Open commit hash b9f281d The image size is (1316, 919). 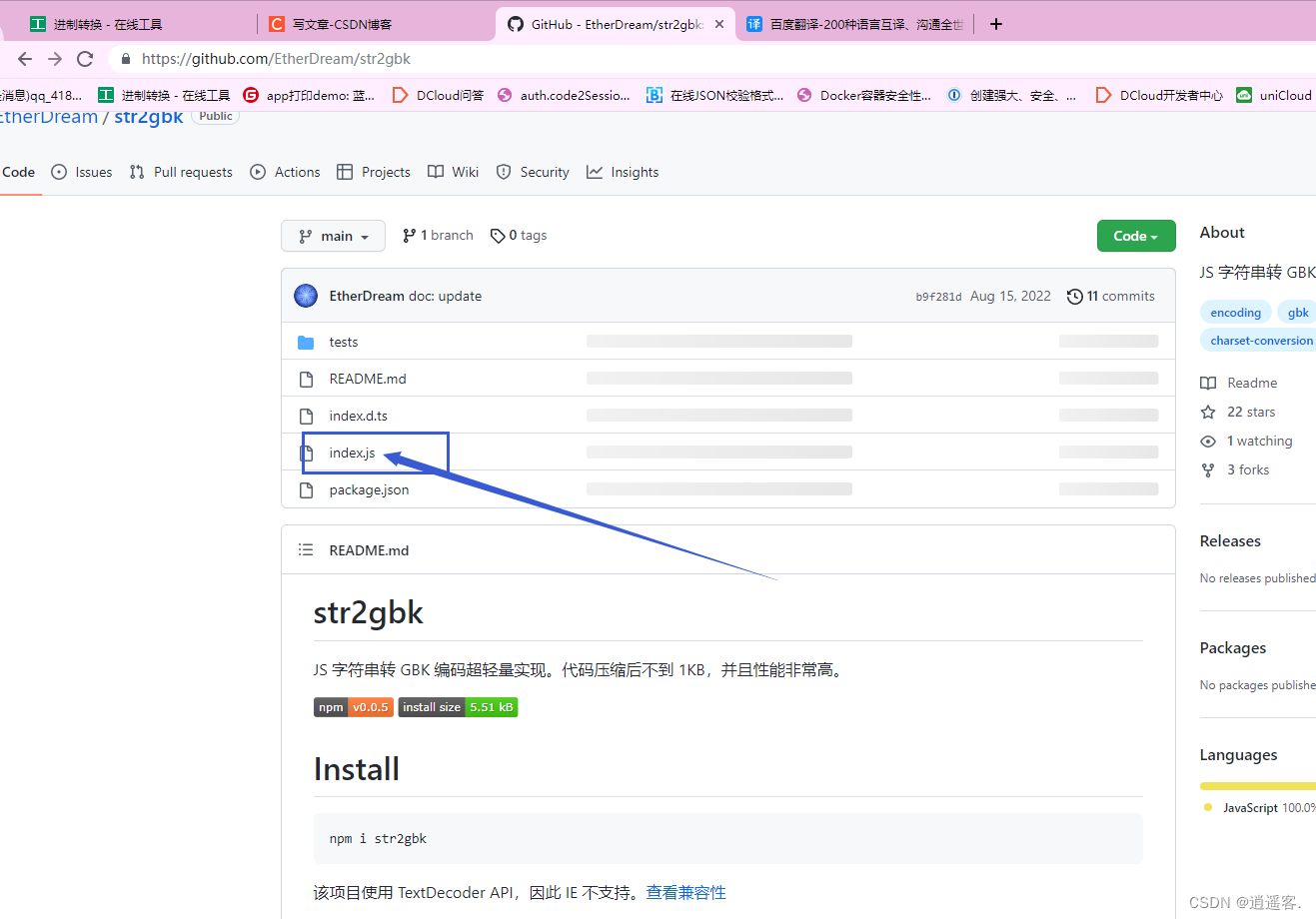pos(938,297)
